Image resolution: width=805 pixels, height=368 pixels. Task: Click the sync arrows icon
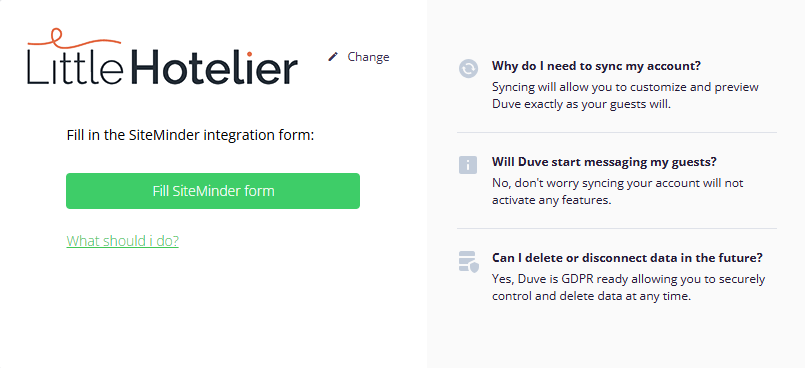(x=468, y=69)
